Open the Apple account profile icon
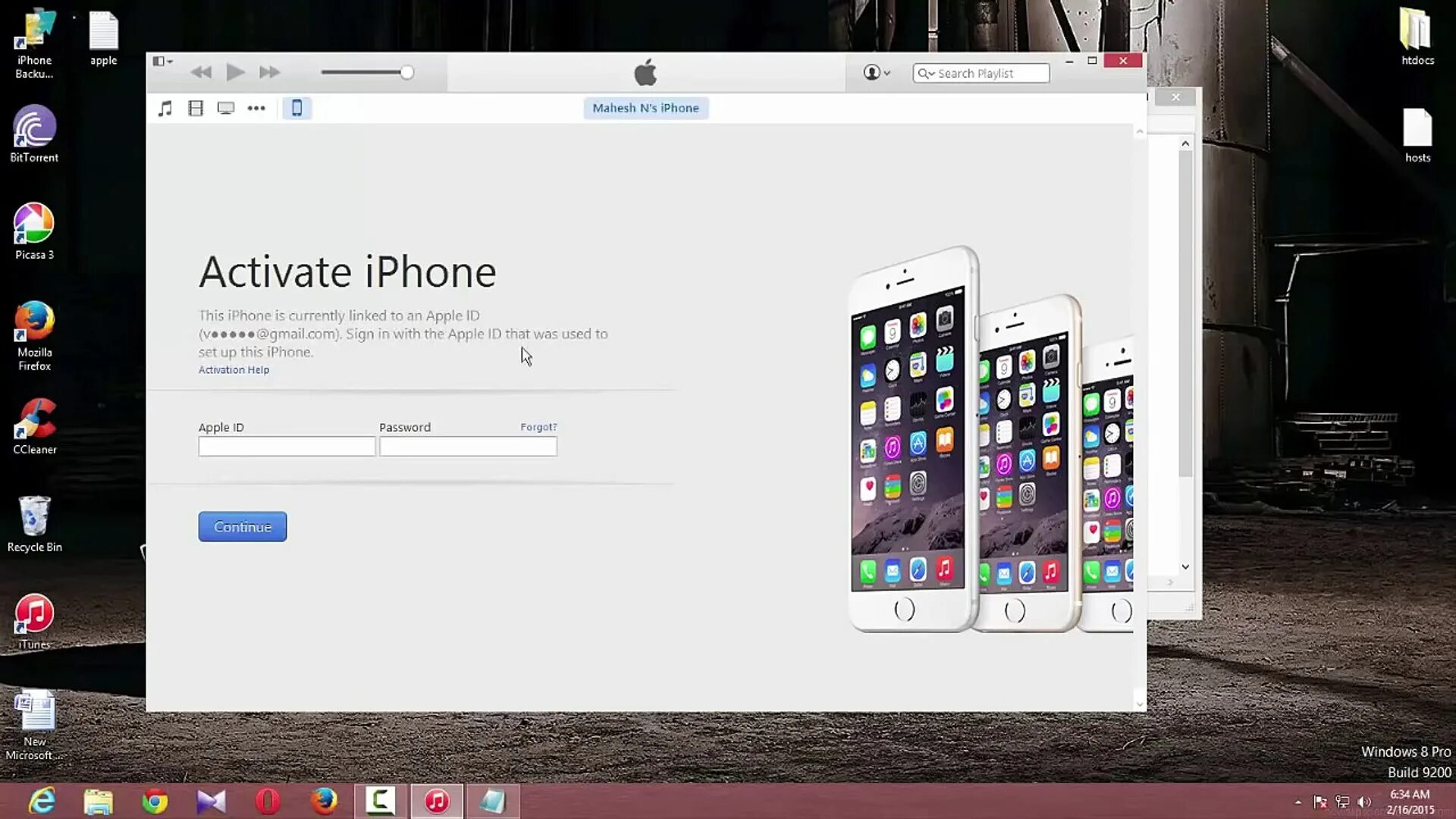 pos(871,73)
